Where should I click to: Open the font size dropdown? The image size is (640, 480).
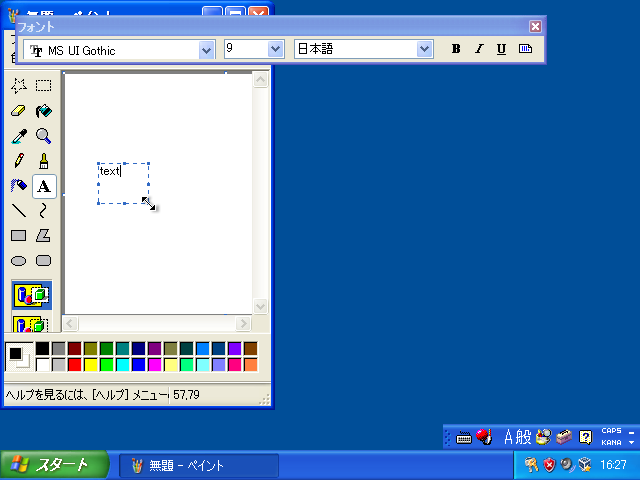coord(275,49)
